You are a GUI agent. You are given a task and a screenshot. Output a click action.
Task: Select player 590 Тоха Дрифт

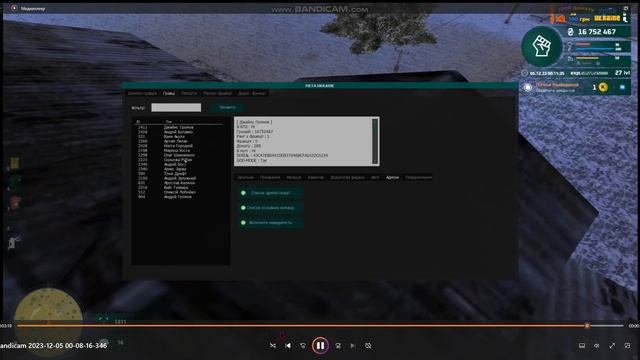click(178, 174)
